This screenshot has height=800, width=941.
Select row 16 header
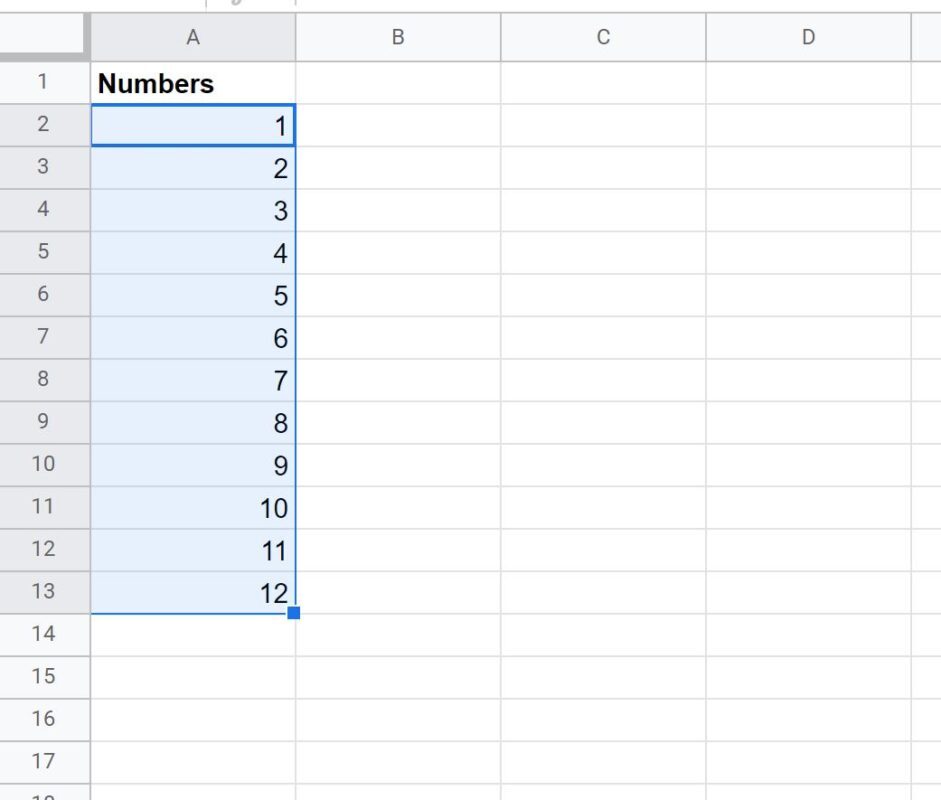pos(45,720)
